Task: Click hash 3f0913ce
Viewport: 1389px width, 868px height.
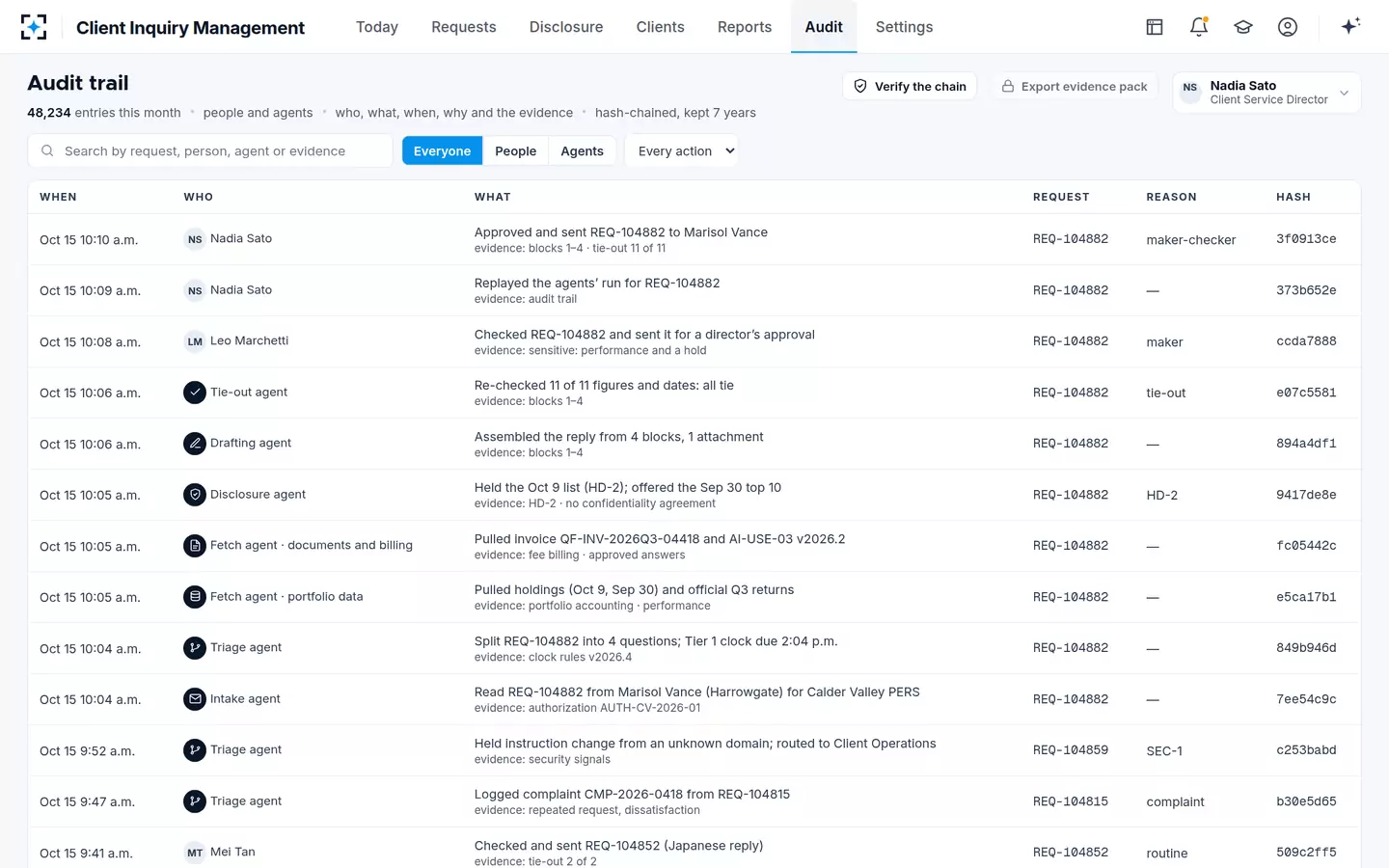Action: pyautogui.click(x=1306, y=239)
